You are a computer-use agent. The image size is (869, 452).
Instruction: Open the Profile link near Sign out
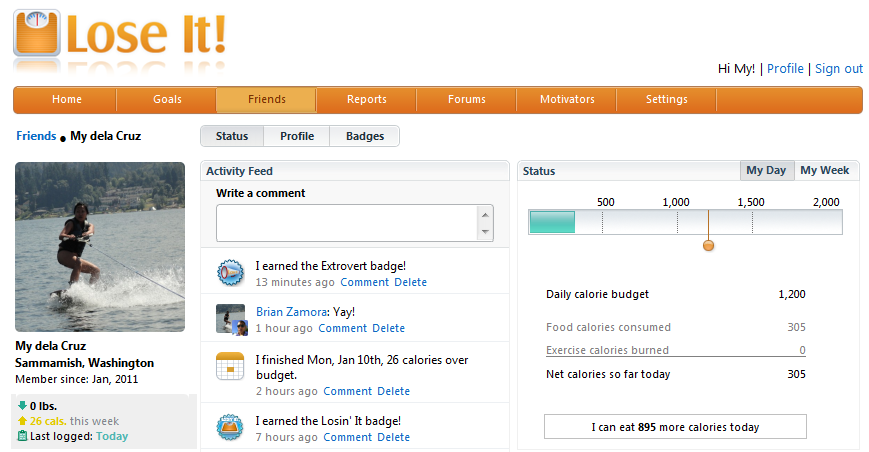point(785,69)
